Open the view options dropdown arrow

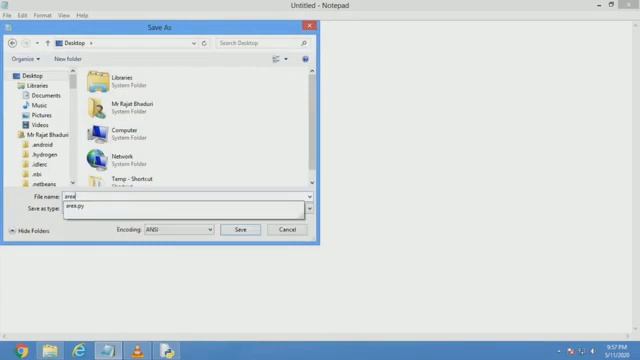(286, 59)
